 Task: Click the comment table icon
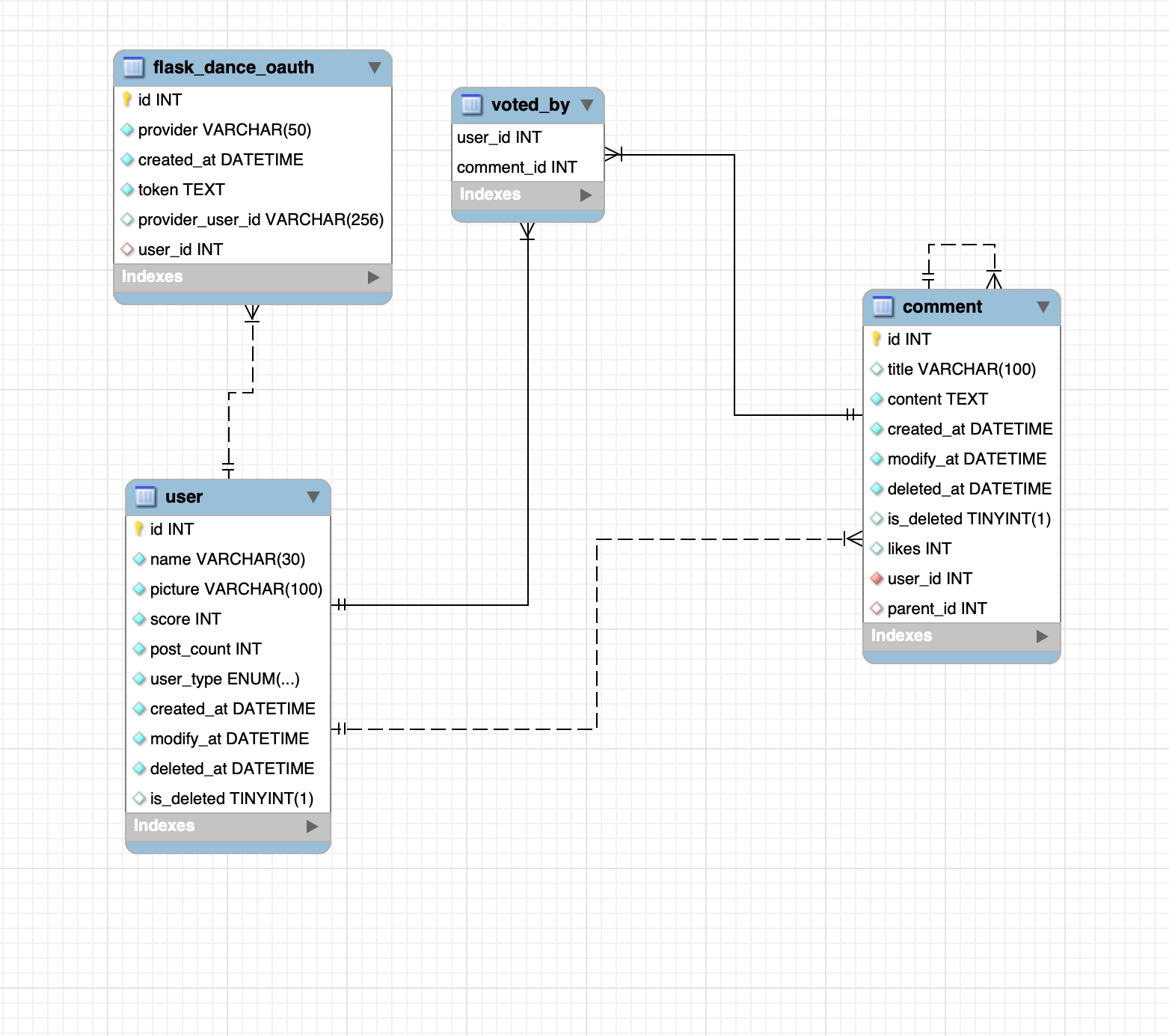883,307
